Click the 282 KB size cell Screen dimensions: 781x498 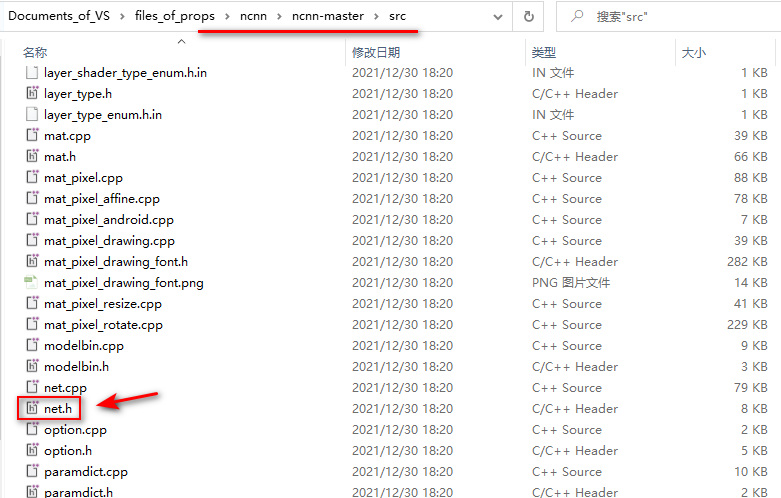tap(747, 261)
